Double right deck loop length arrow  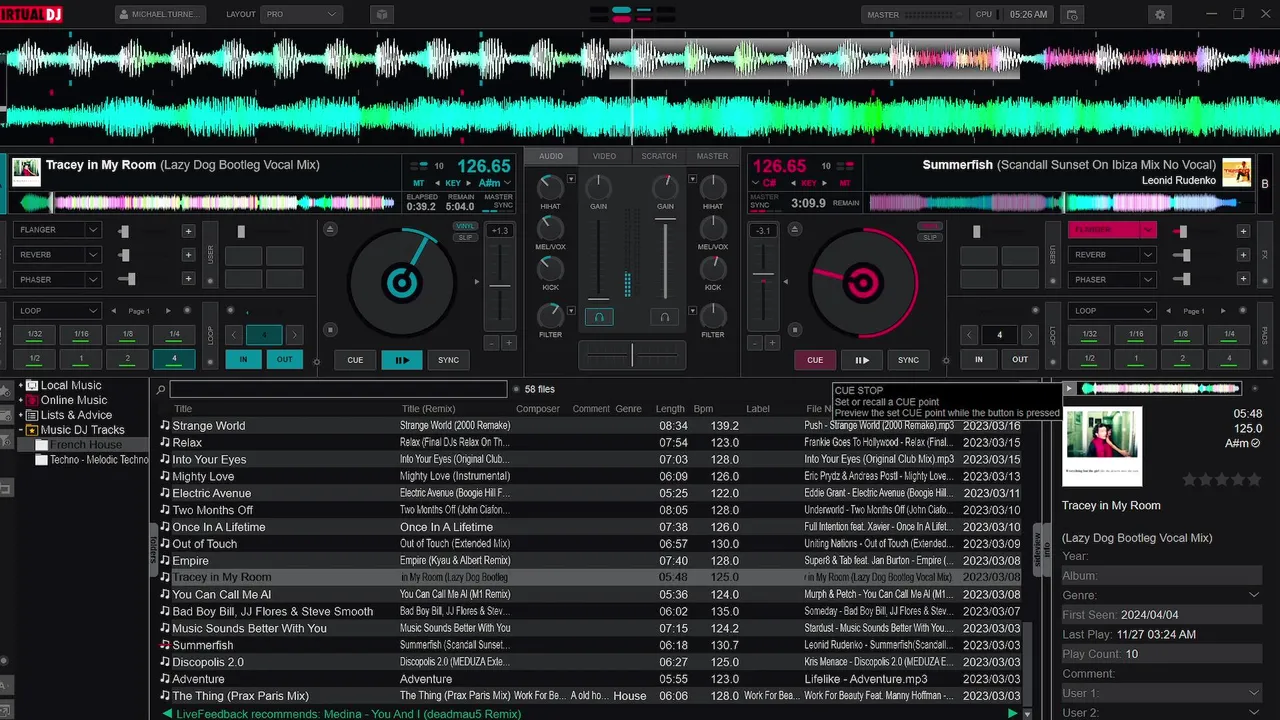1029,335
